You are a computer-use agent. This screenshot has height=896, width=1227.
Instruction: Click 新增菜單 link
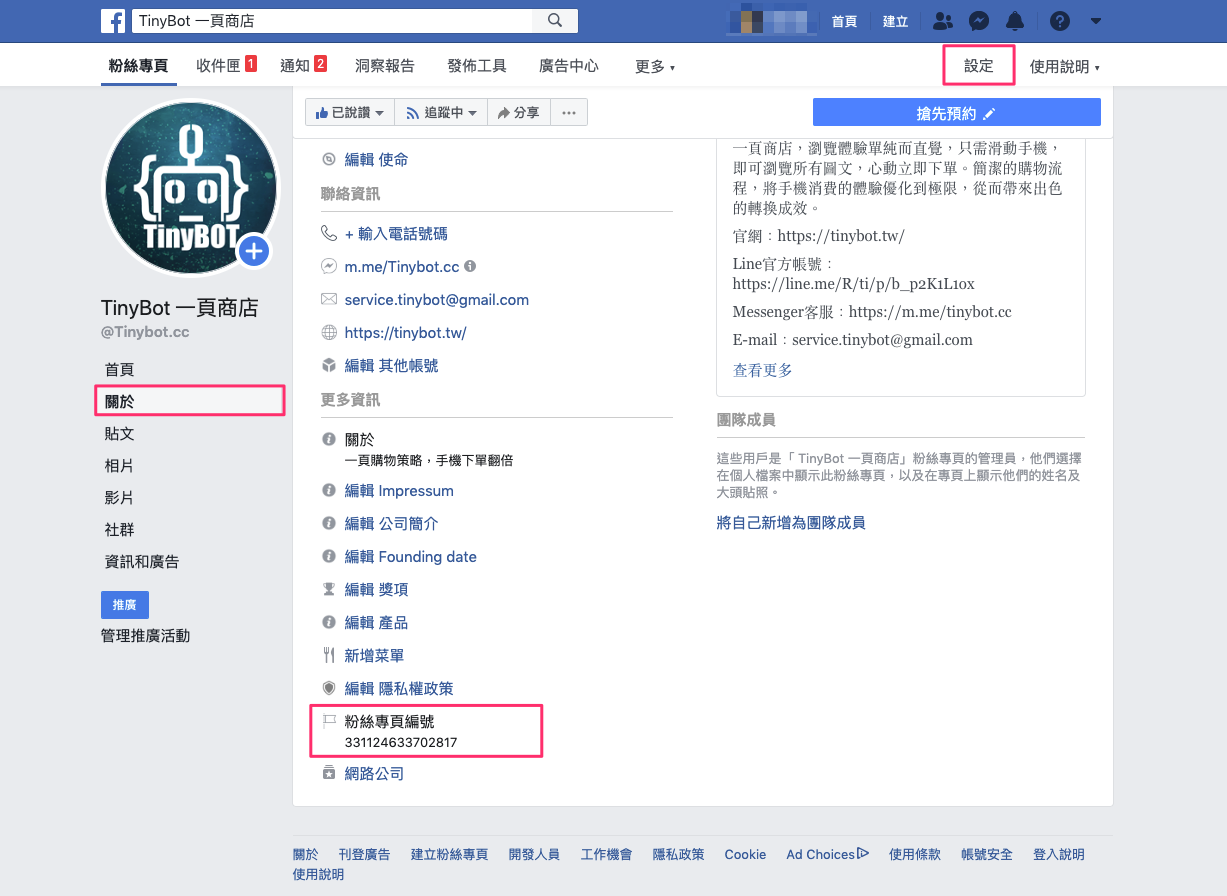pyautogui.click(x=374, y=656)
